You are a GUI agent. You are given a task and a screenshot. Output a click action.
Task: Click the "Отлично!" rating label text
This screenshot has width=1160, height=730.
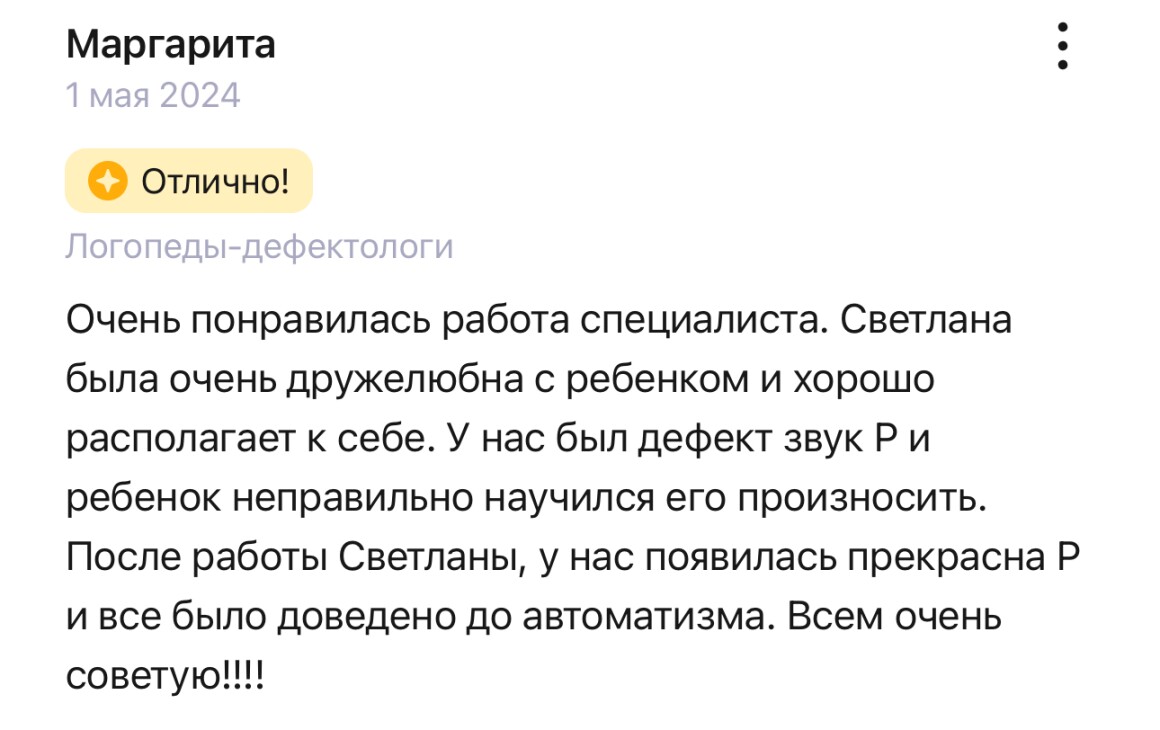coord(215,181)
